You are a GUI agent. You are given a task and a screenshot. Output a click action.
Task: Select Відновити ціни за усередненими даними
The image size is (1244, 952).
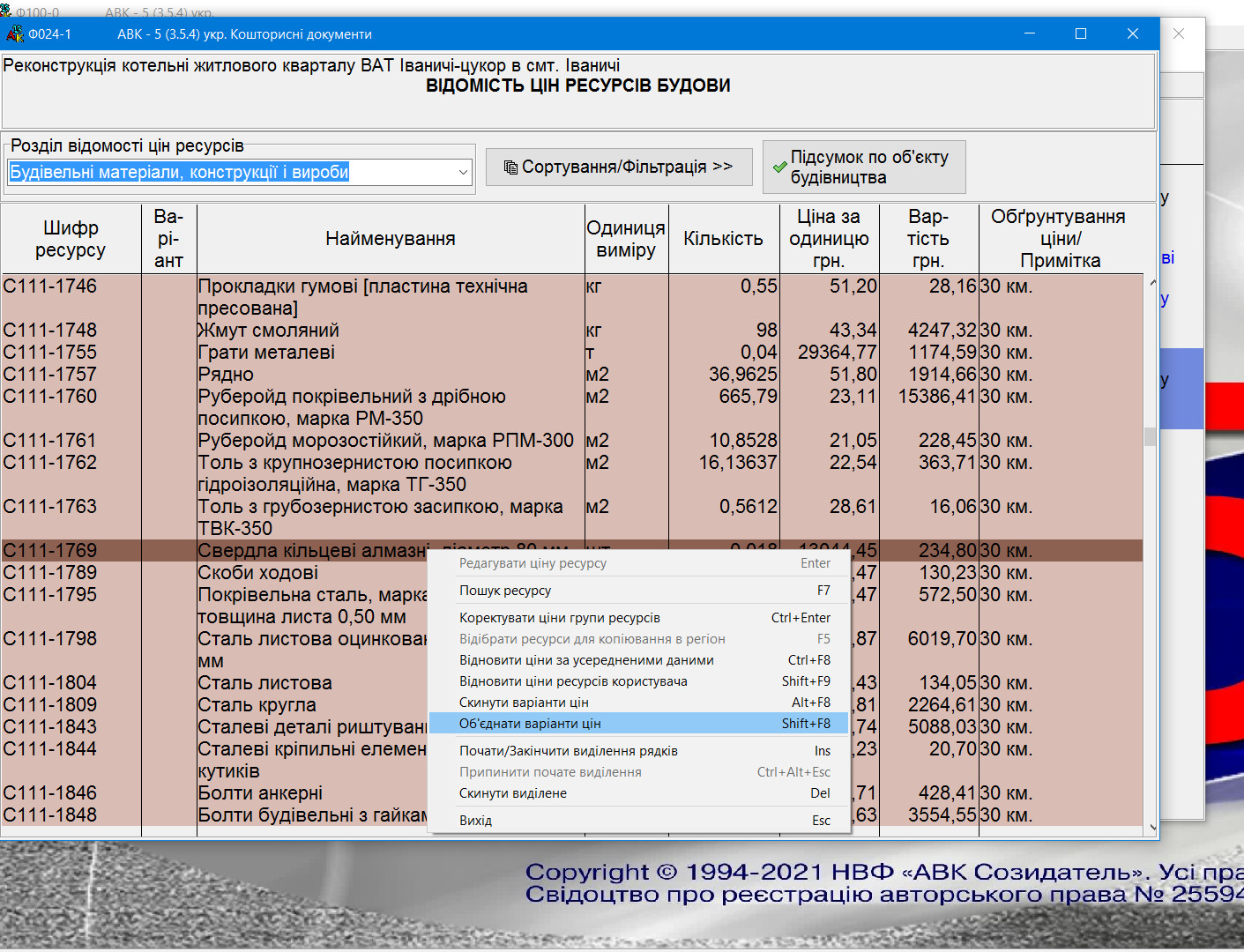pos(639,660)
